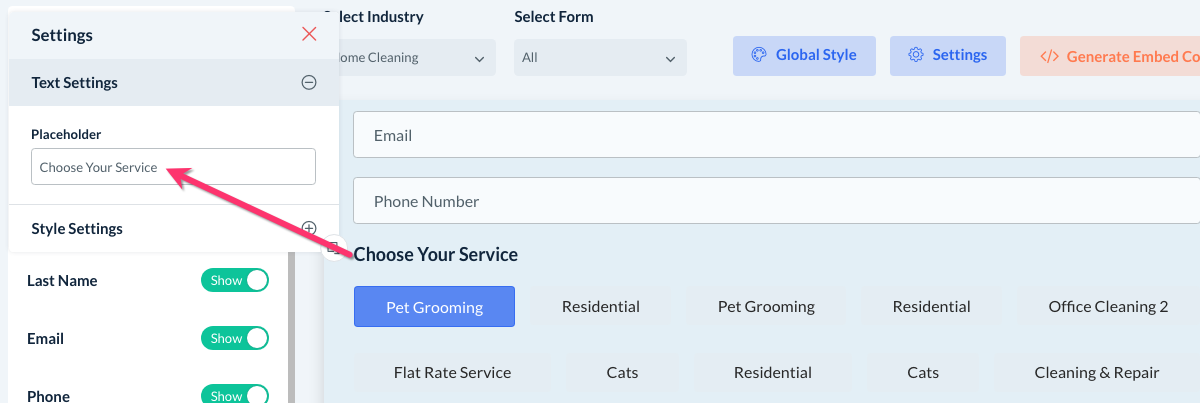This screenshot has height=403, width=1200.
Task: Toggle the Email field Show switch
Action: 235,339
